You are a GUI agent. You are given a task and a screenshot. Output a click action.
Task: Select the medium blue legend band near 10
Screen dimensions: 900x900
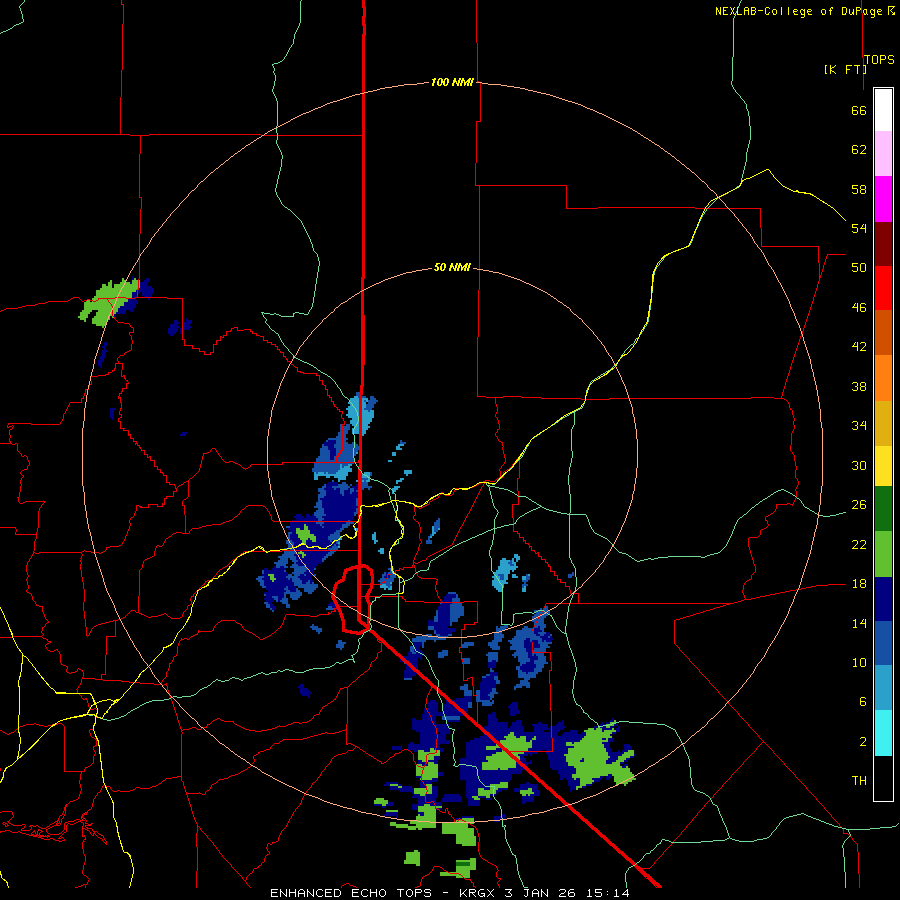tap(883, 643)
